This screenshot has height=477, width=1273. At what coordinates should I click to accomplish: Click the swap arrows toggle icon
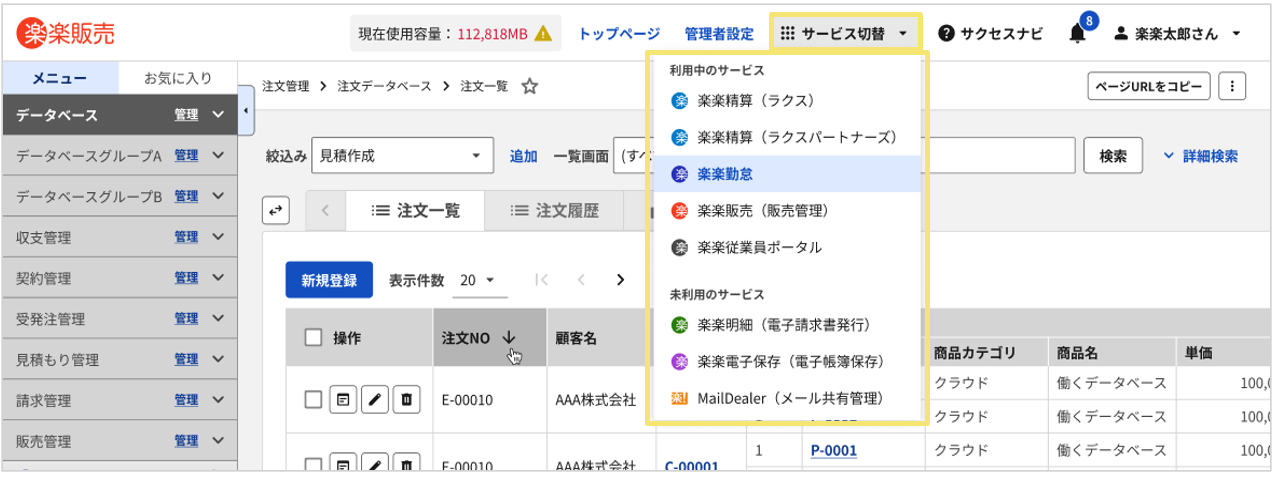point(275,210)
